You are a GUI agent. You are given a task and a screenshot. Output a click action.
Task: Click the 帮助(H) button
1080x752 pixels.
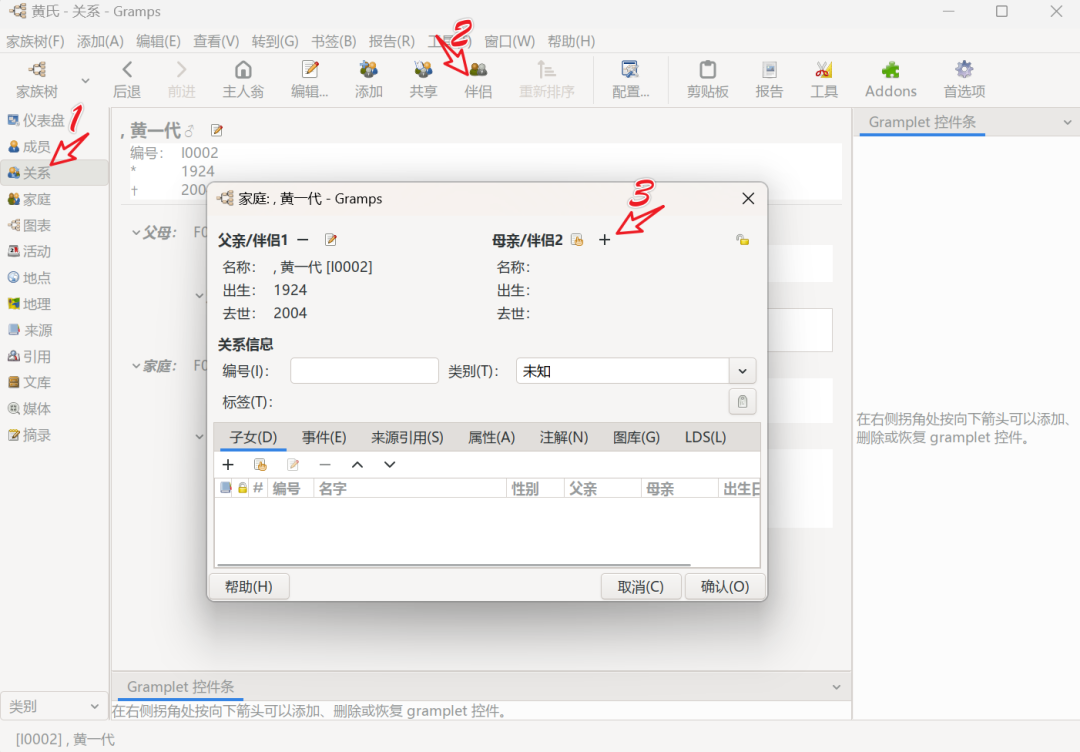point(248,586)
